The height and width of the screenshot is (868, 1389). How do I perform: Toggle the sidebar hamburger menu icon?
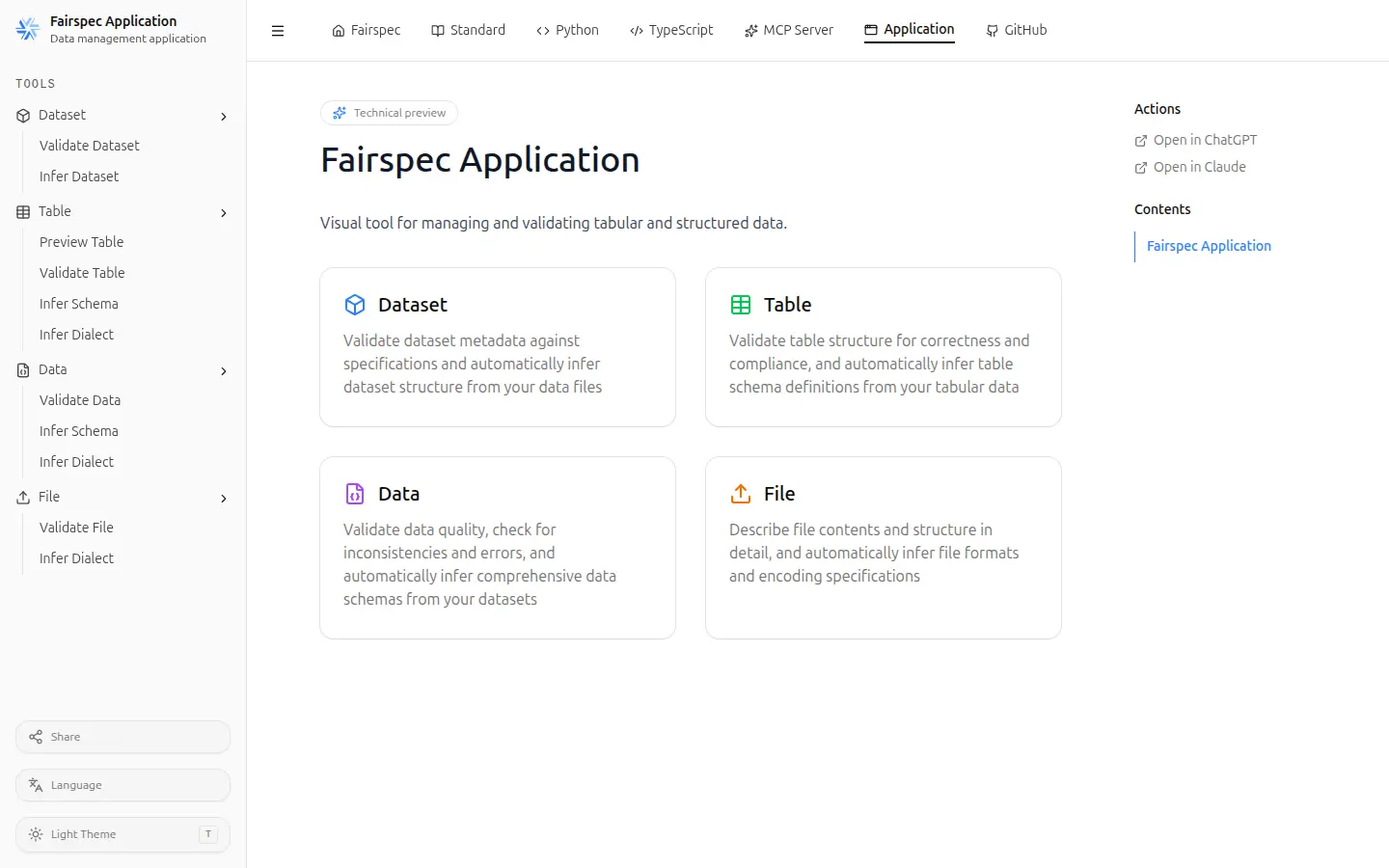[278, 31]
